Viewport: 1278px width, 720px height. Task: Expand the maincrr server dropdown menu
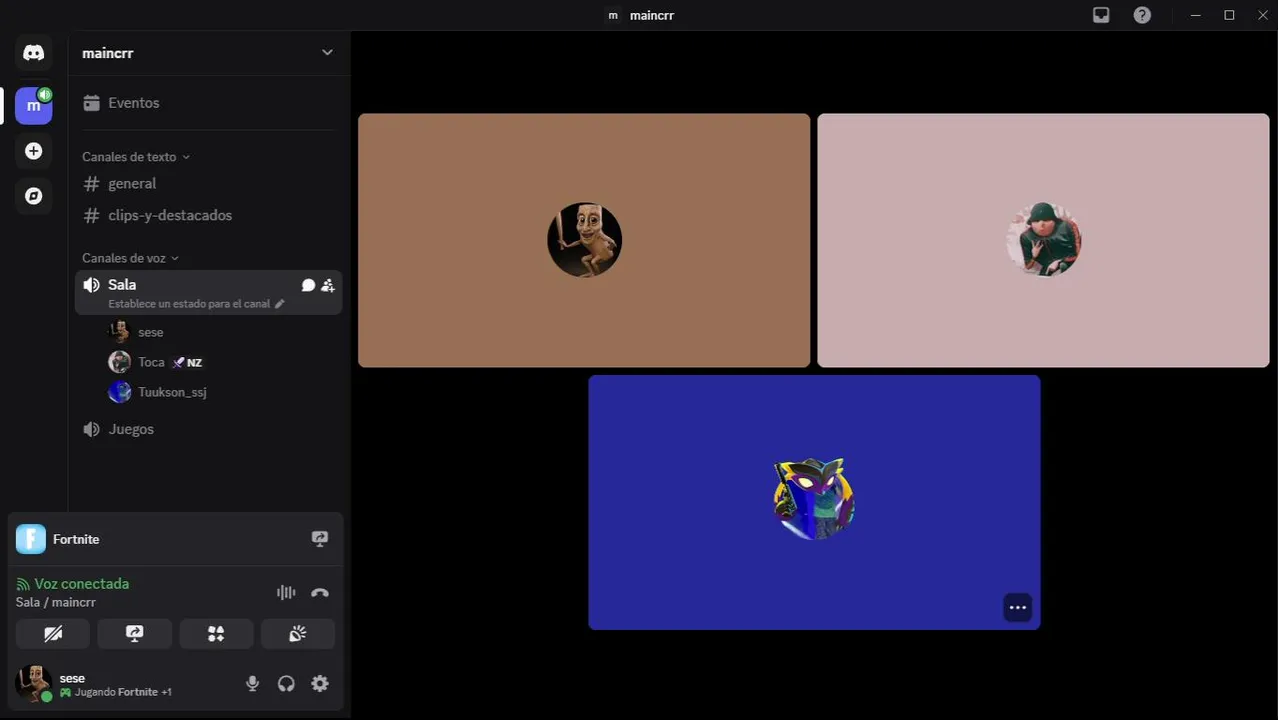[327, 53]
